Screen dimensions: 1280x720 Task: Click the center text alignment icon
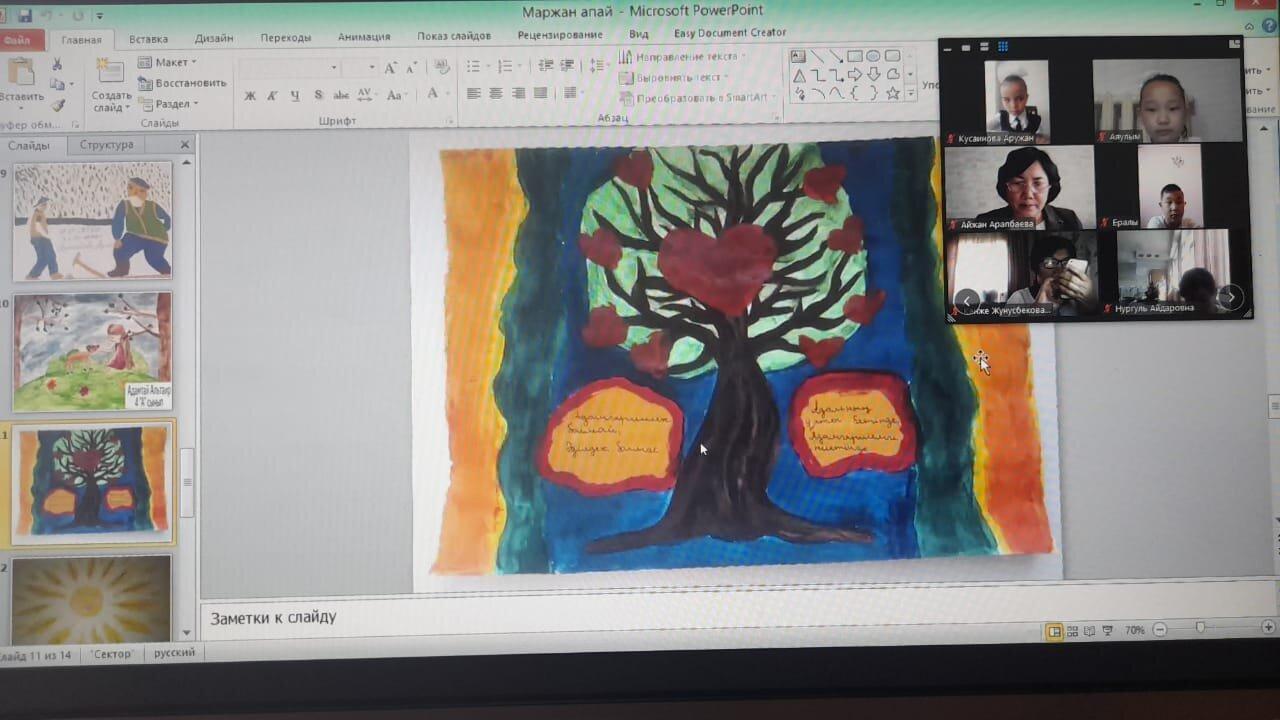pos(496,93)
